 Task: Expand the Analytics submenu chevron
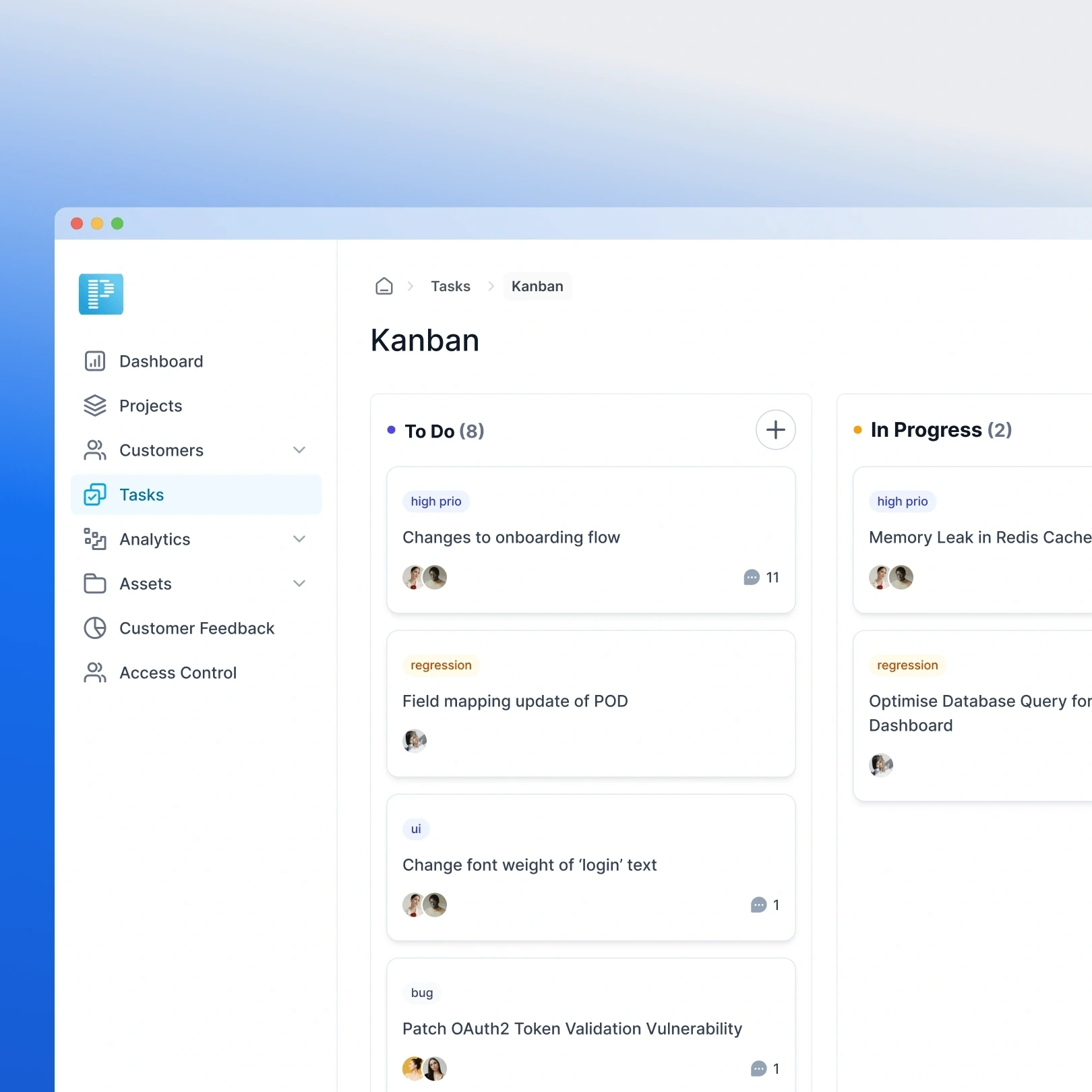pyautogui.click(x=299, y=539)
